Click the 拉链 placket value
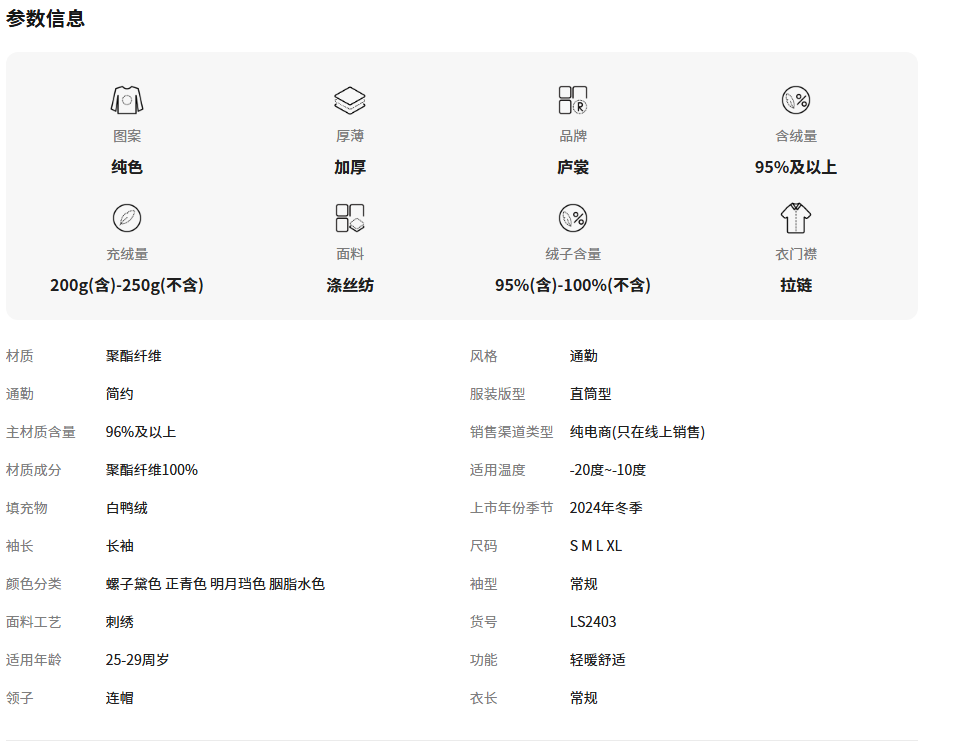The height and width of the screenshot is (743, 962). point(796,285)
